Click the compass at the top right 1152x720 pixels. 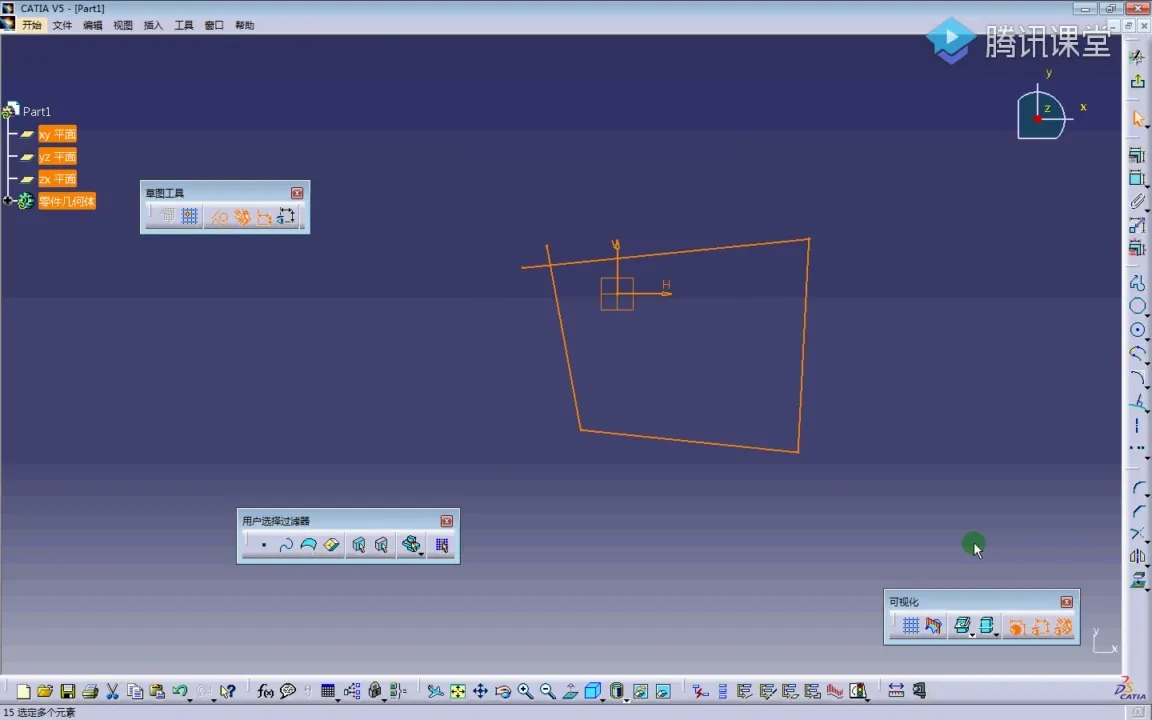tap(1041, 115)
